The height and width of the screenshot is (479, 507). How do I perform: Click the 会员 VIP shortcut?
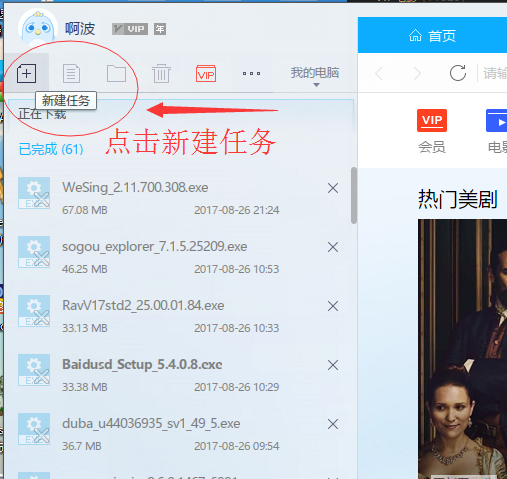coord(432,131)
